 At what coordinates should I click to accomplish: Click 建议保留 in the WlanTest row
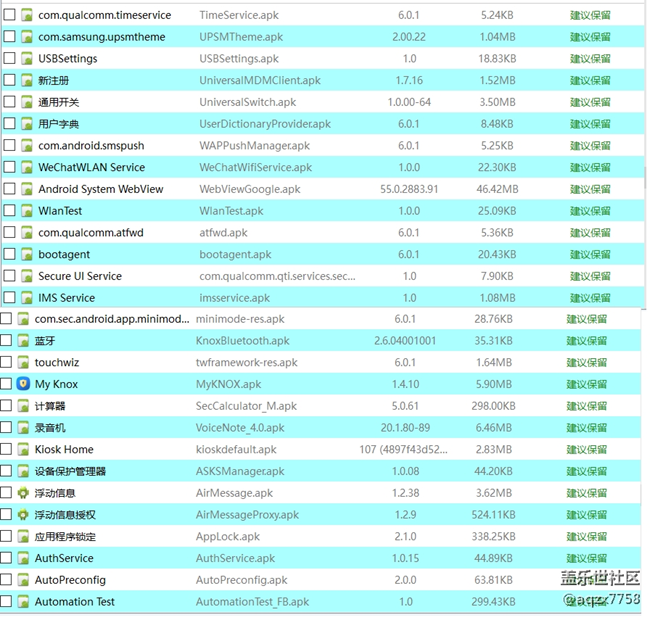pyautogui.click(x=590, y=211)
